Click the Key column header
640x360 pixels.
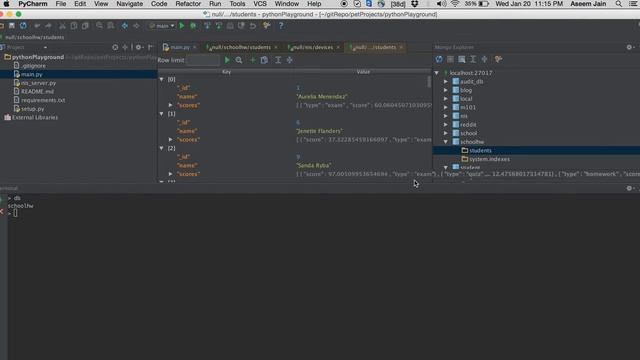227,72
